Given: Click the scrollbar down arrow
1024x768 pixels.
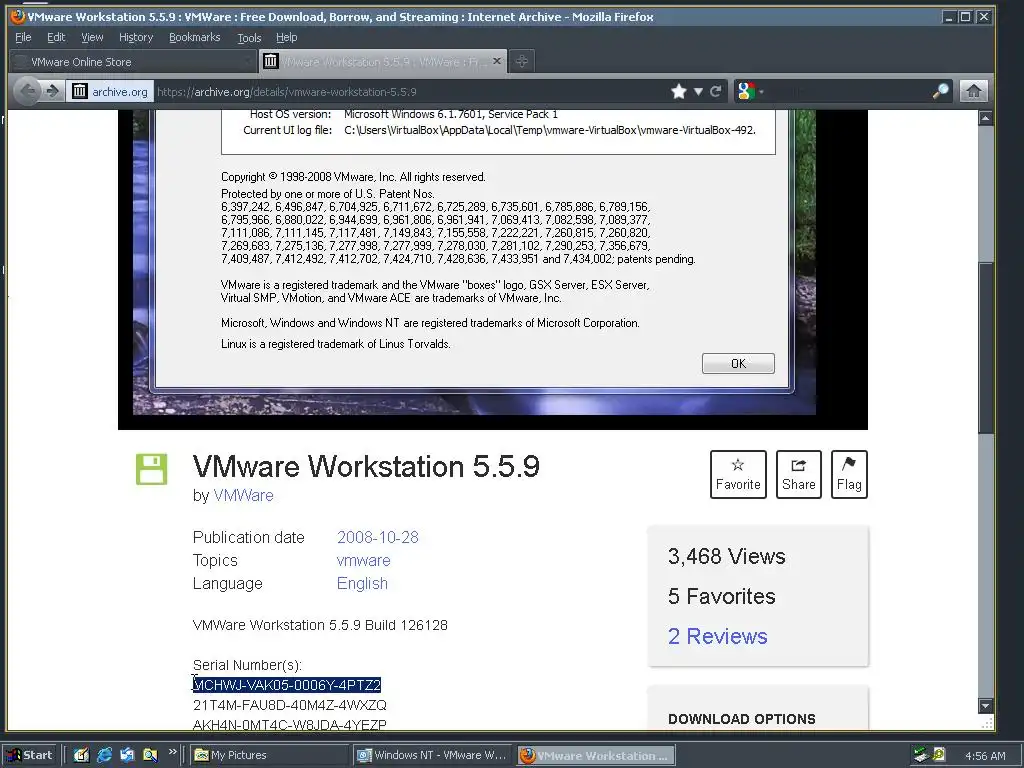Looking at the screenshot, I should (985, 706).
